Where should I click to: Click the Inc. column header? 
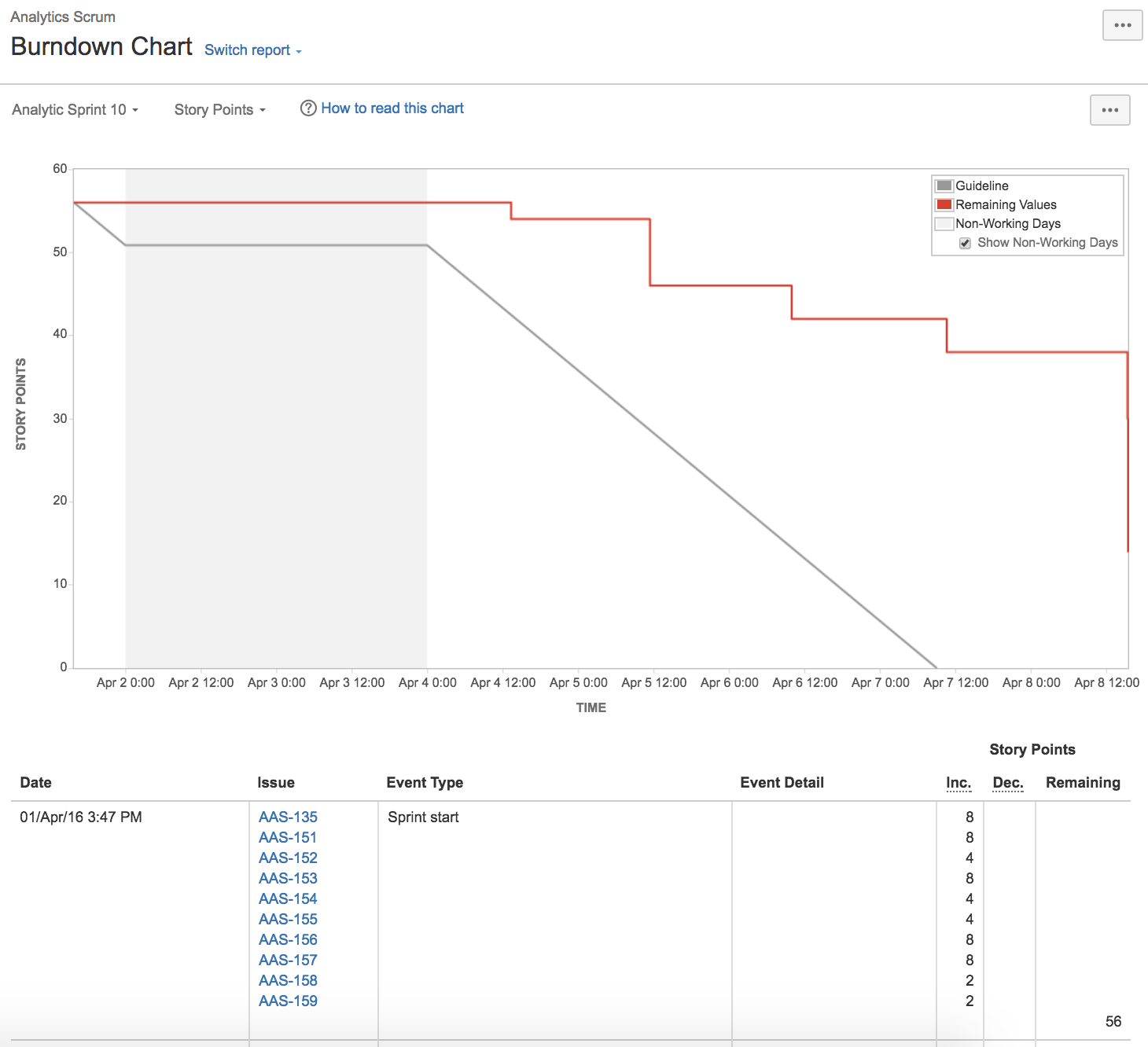[x=958, y=783]
